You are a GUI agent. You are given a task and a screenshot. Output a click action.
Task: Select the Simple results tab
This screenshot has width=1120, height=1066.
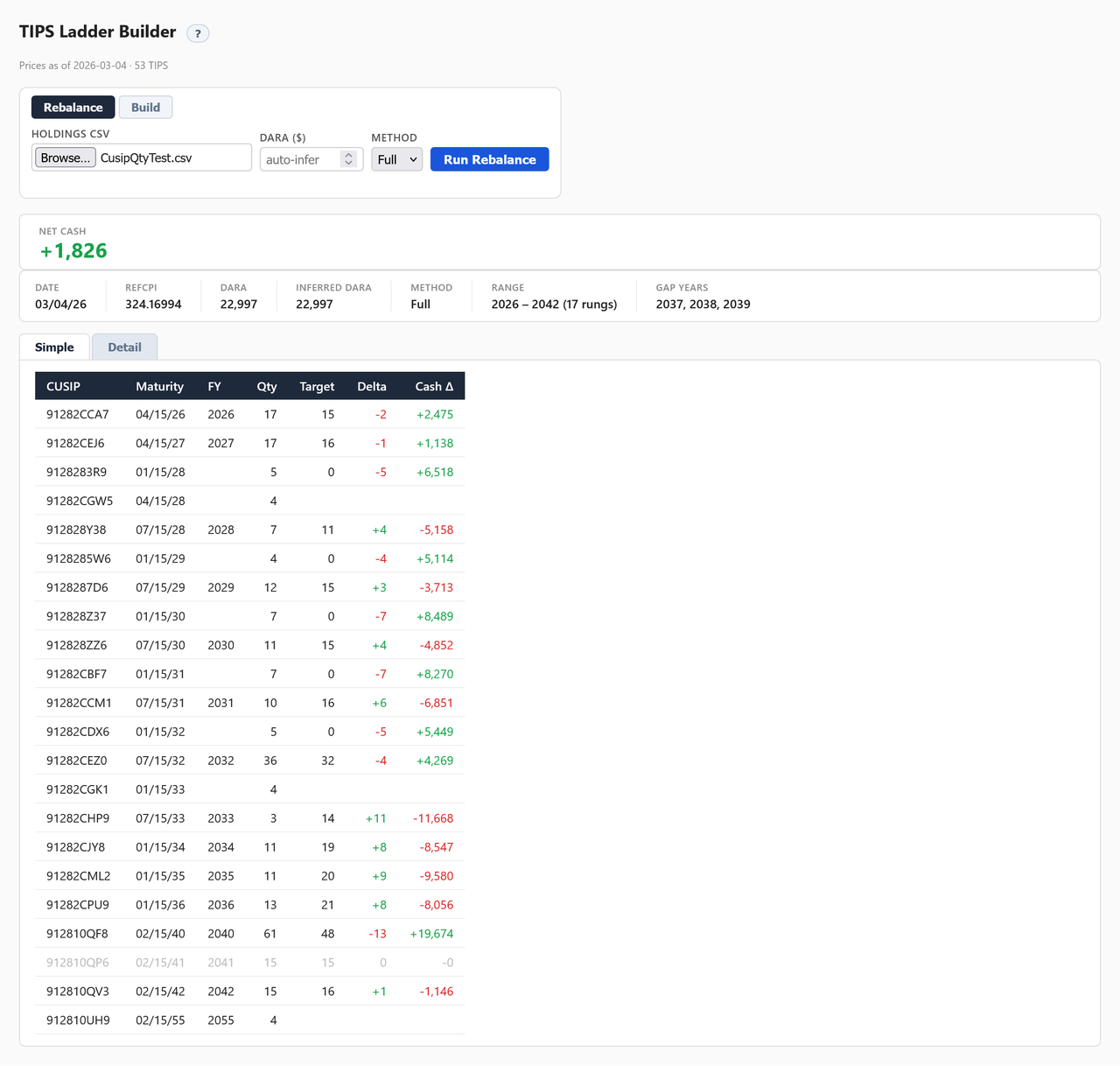click(54, 347)
